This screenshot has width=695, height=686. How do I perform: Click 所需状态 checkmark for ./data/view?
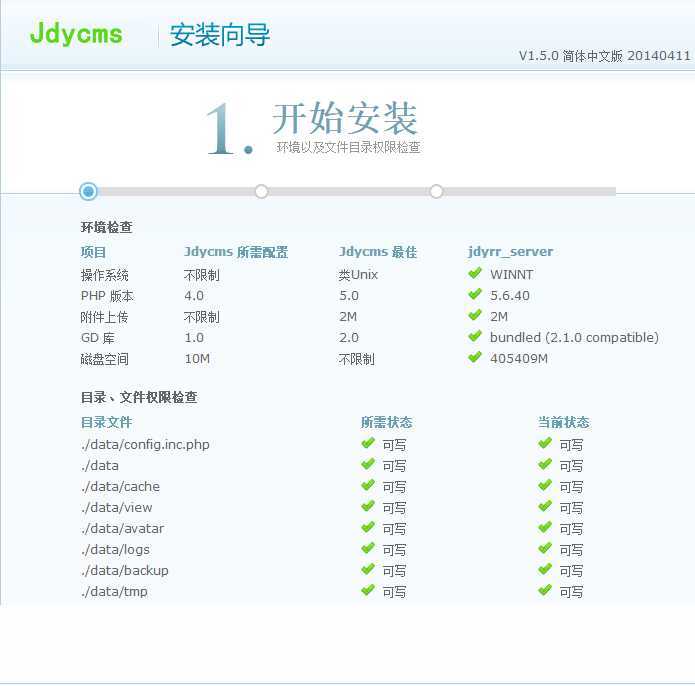(x=368, y=506)
